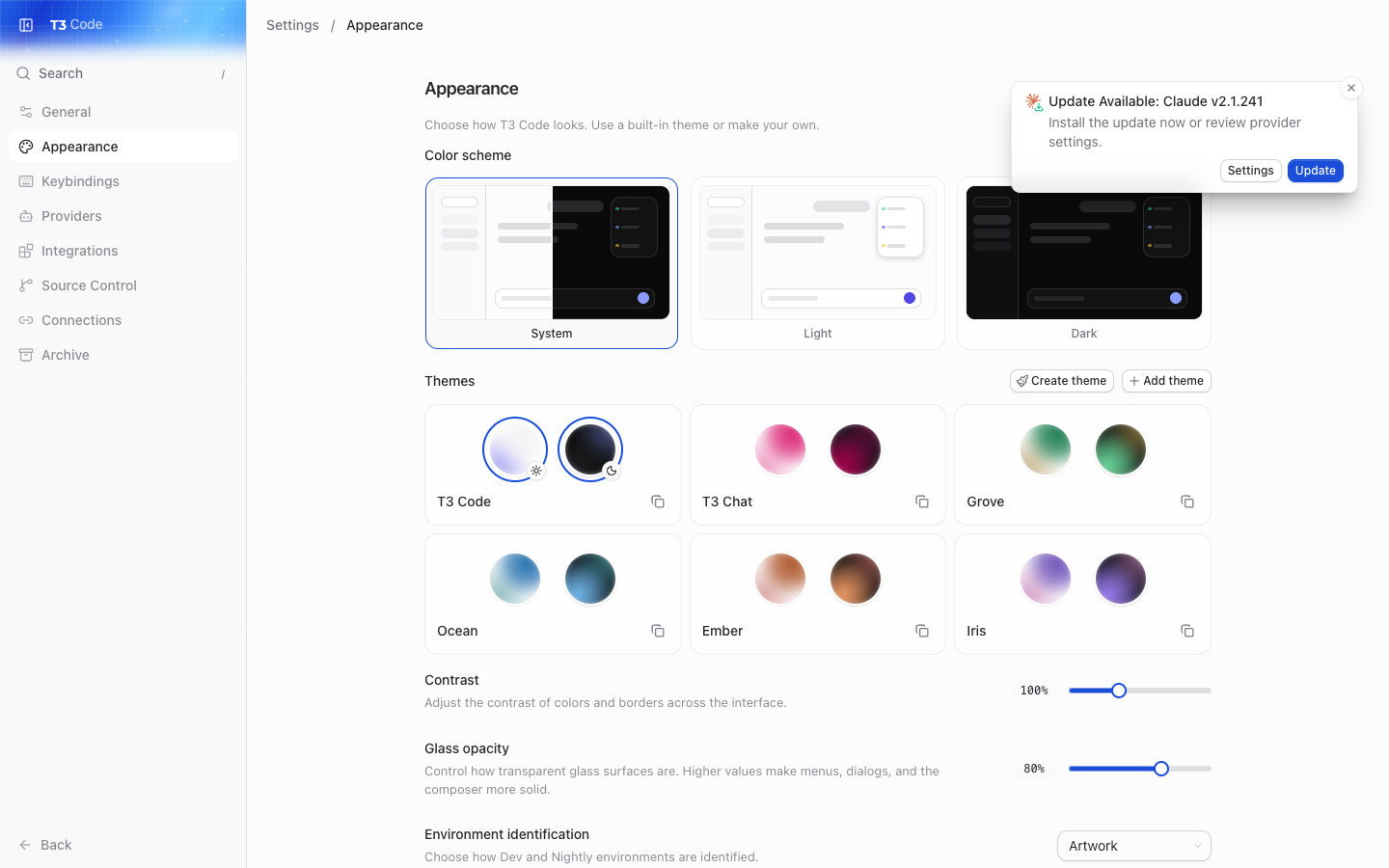Image resolution: width=1389 pixels, height=868 pixels.
Task: Select the T3 Code light theme swatch
Action: [515, 449]
